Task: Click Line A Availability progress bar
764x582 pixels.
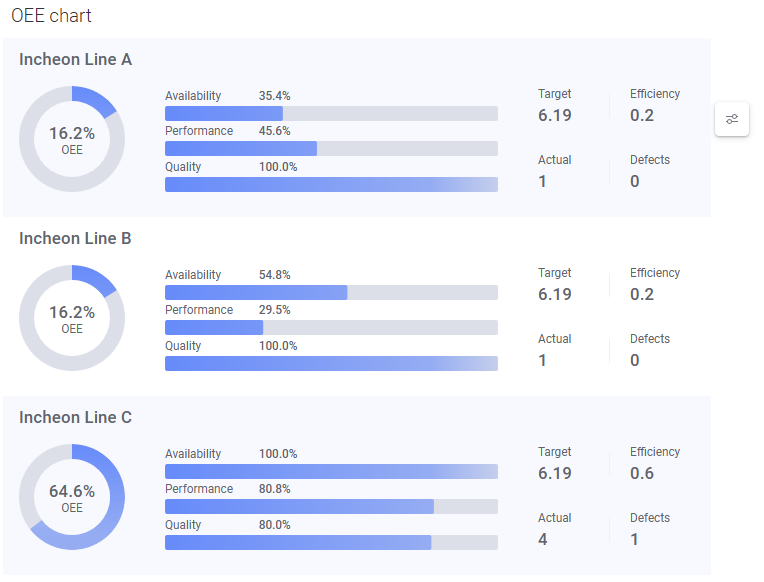Action: (331, 113)
